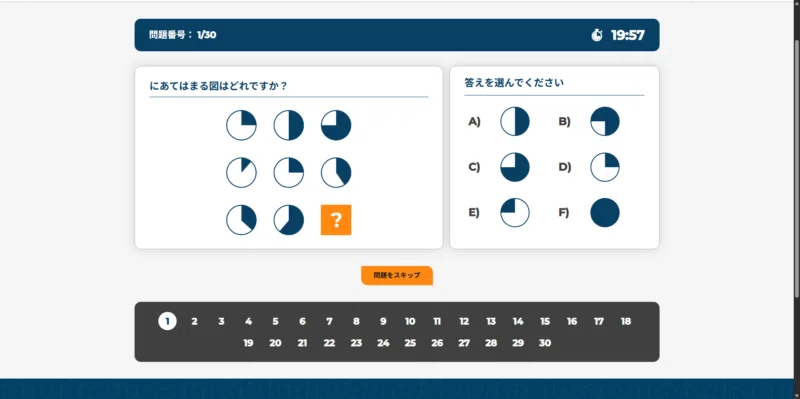Viewport: 800px width, 399px height.
Task: Select question 16 in navigator
Action: (572, 321)
